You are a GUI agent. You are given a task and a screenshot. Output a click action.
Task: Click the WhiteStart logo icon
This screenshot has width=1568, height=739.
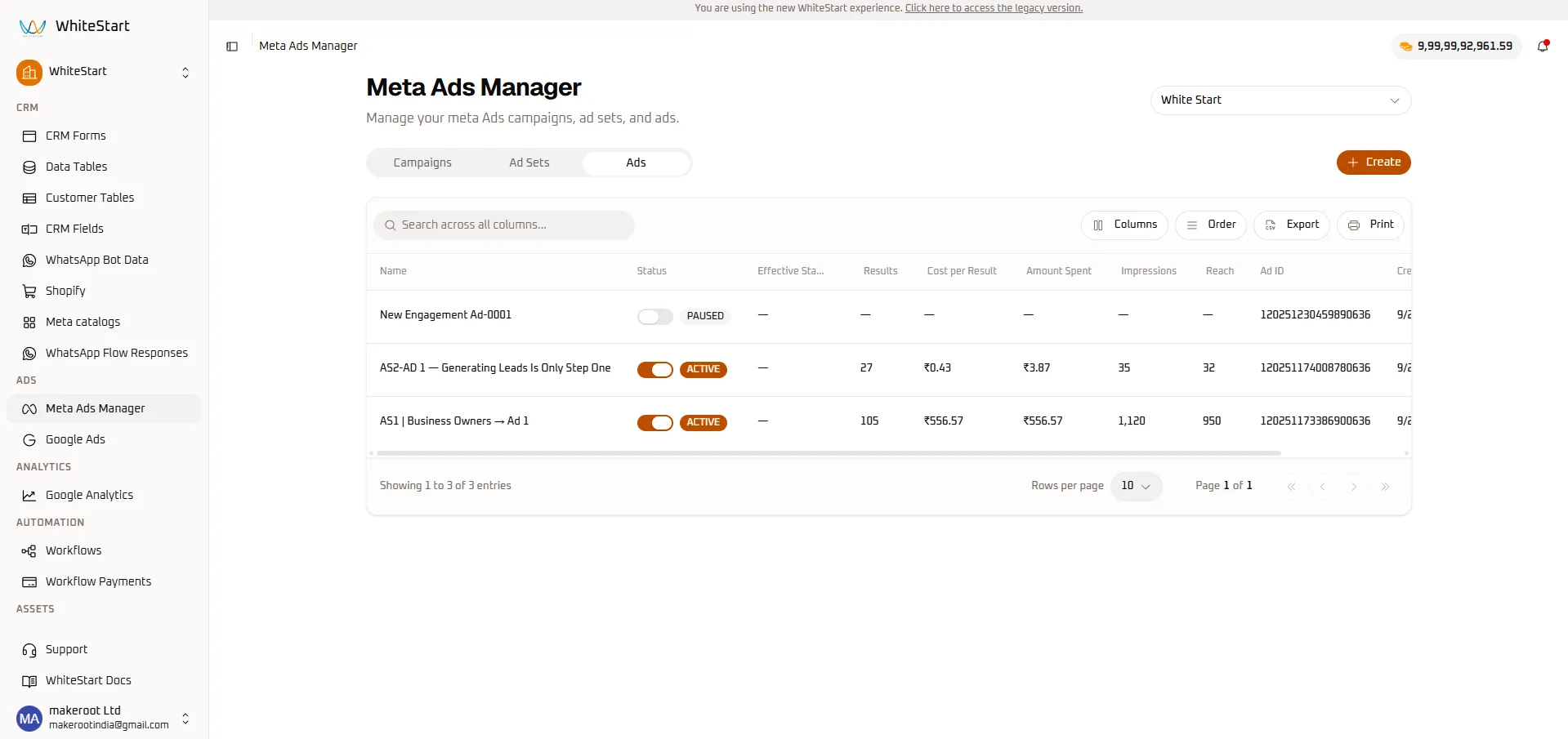(32, 27)
